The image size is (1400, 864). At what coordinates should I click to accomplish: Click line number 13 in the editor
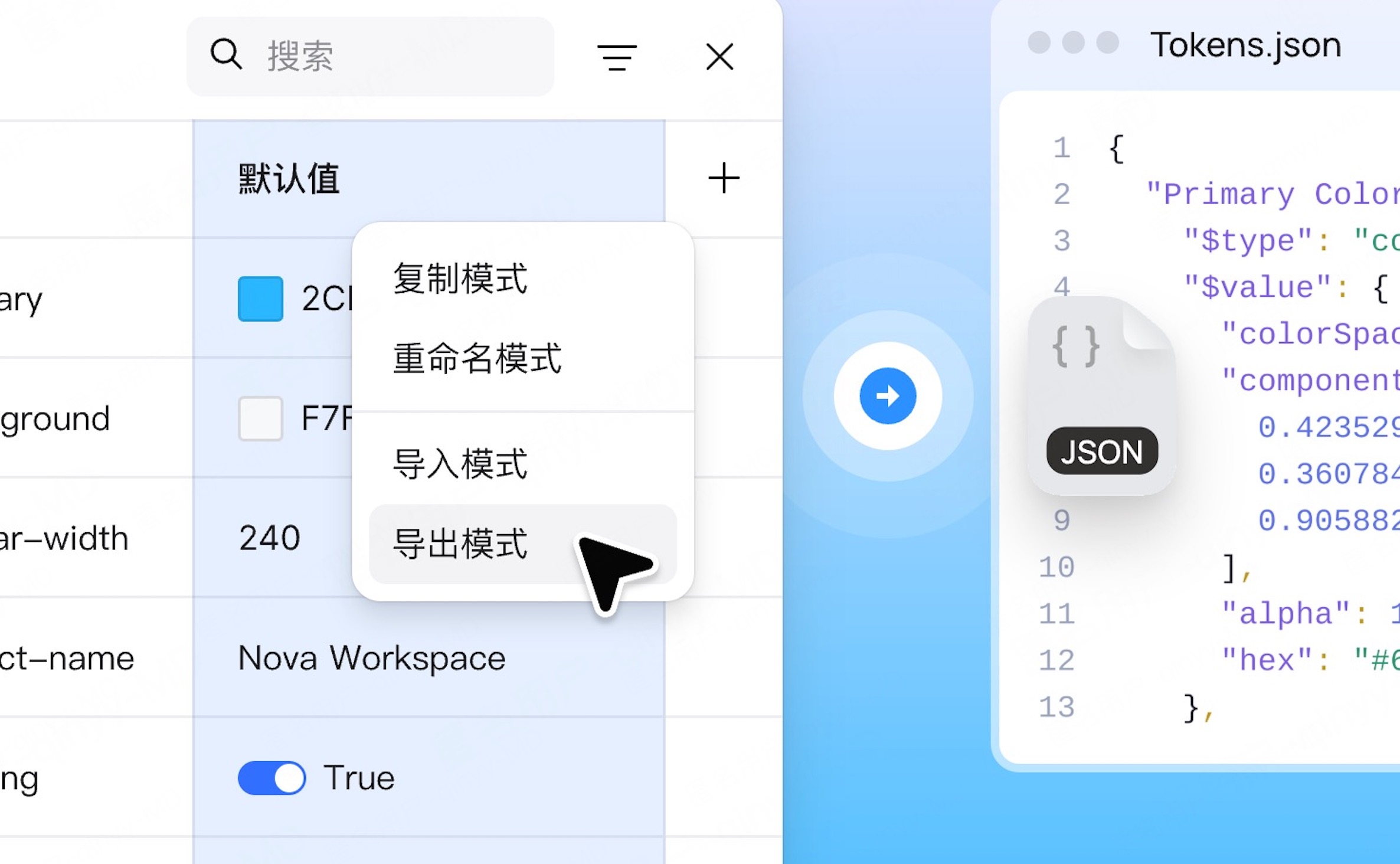tap(1057, 707)
